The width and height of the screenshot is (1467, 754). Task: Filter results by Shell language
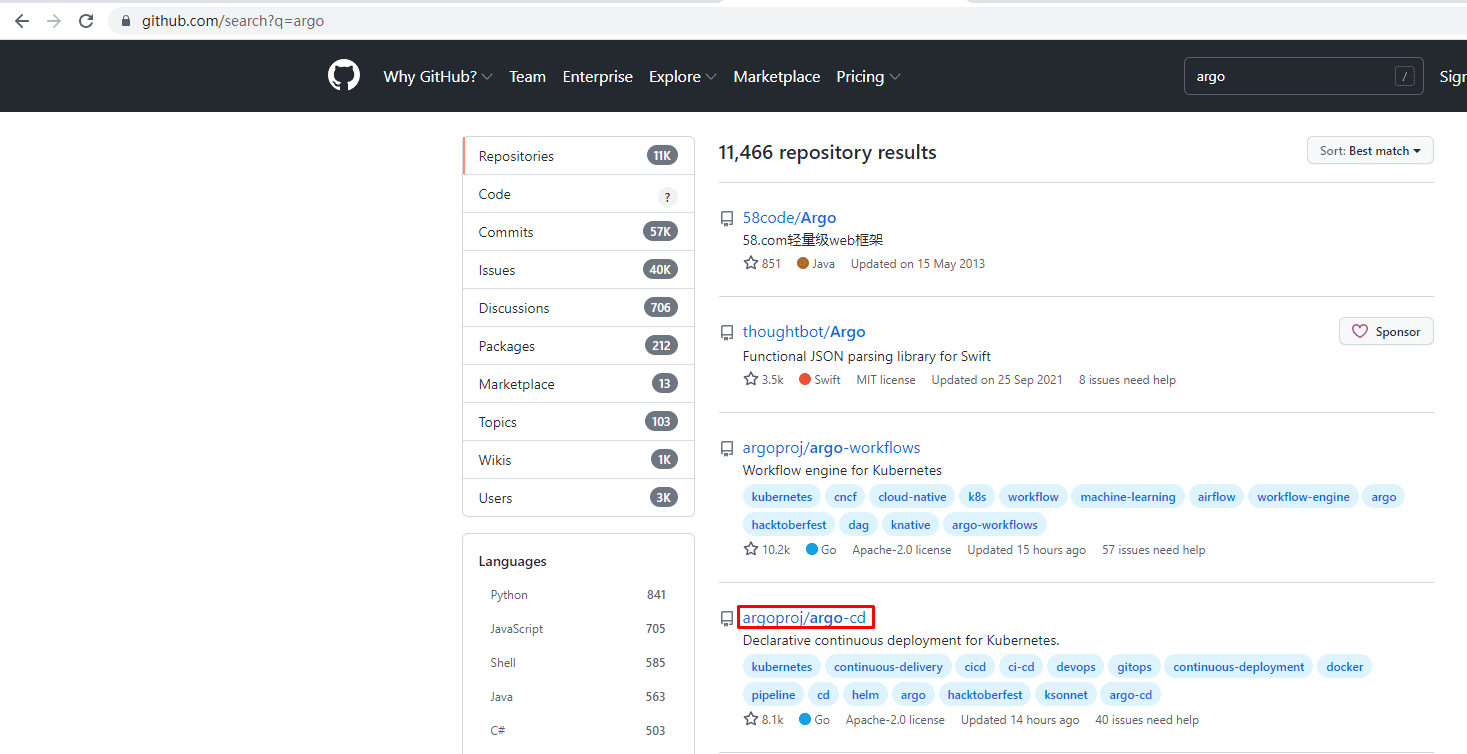tap(578, 663)
